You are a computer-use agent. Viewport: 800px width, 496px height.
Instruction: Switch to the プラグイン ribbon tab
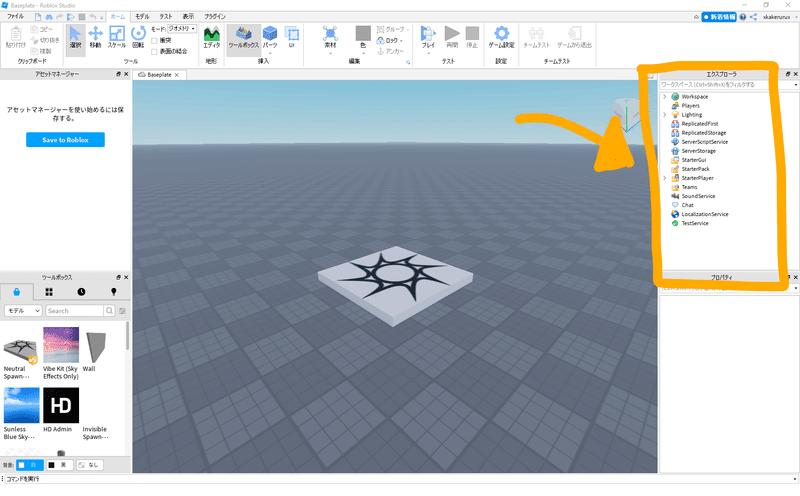[x=215, y=17]
